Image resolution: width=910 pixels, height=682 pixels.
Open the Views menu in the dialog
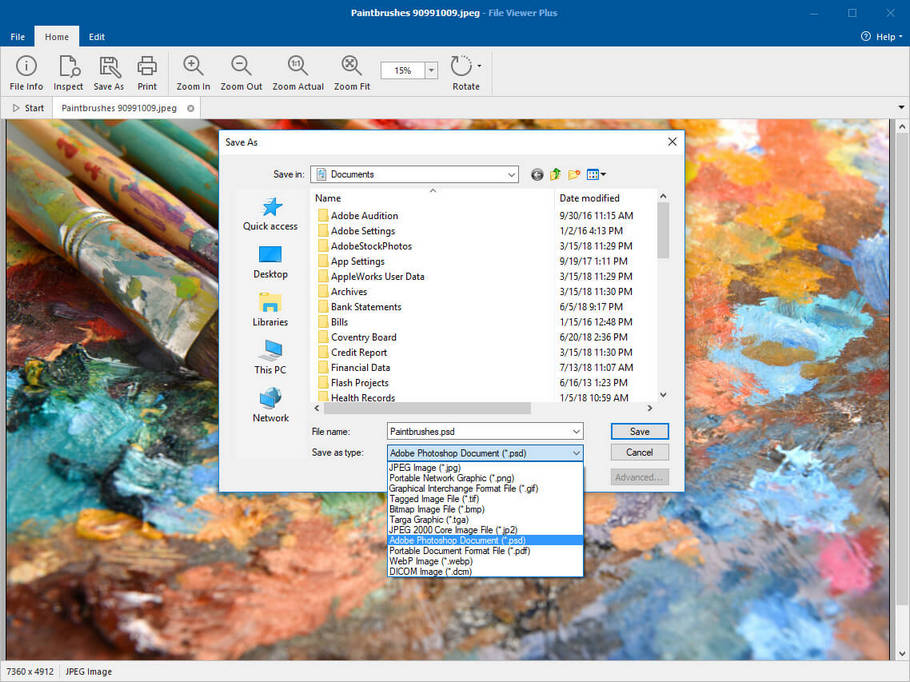pos(594,174)
